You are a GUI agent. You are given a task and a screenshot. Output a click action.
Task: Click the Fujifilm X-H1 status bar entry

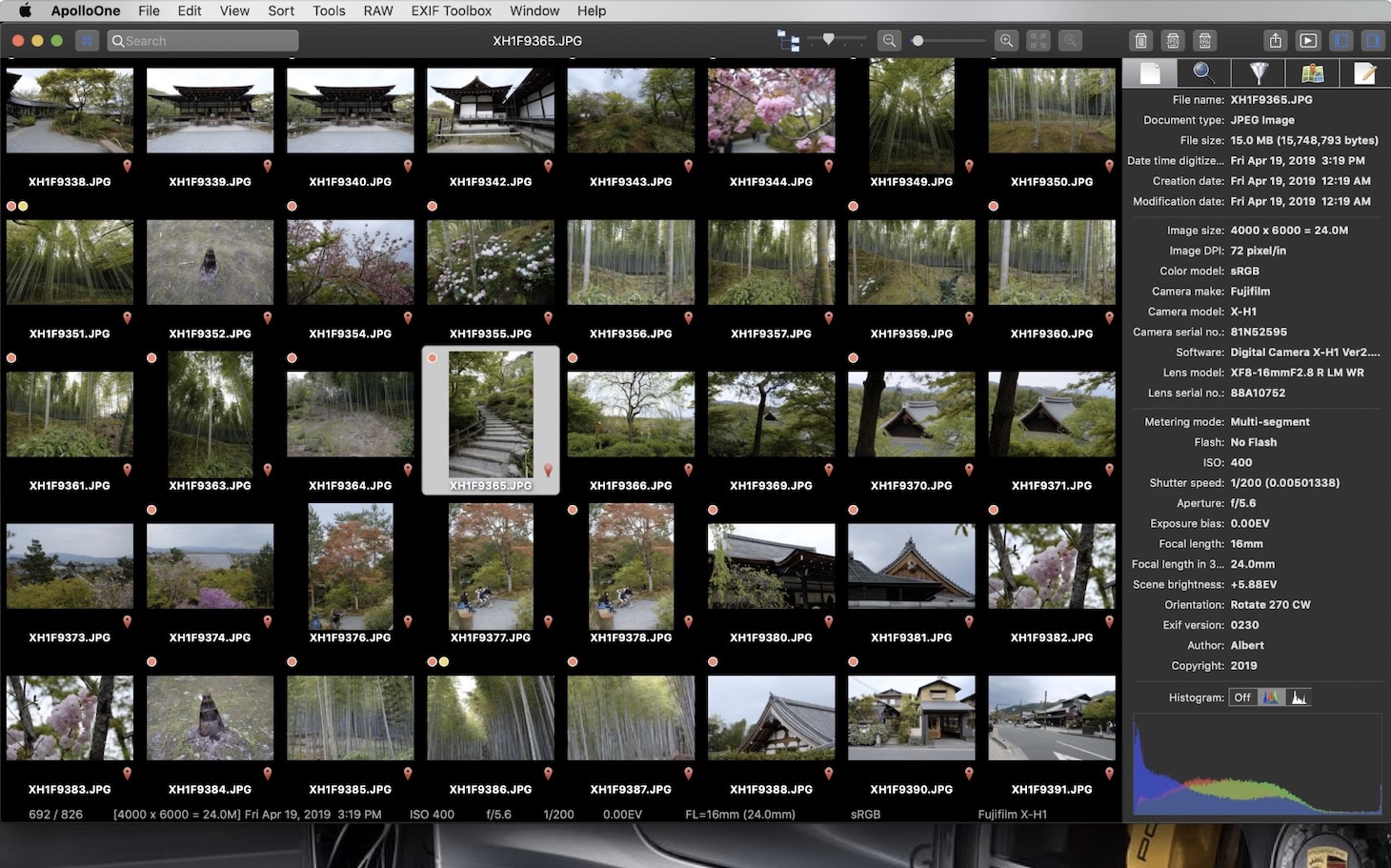(1012, 815)
